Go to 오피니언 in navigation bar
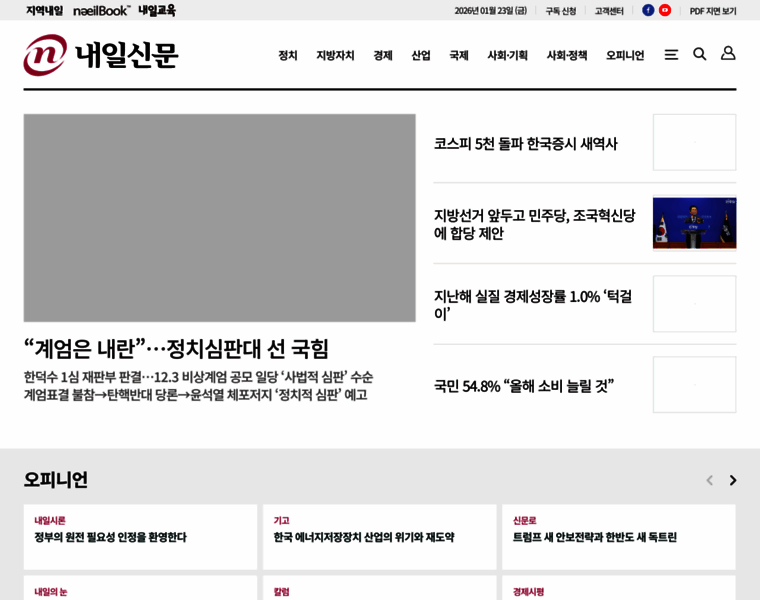 625,56
